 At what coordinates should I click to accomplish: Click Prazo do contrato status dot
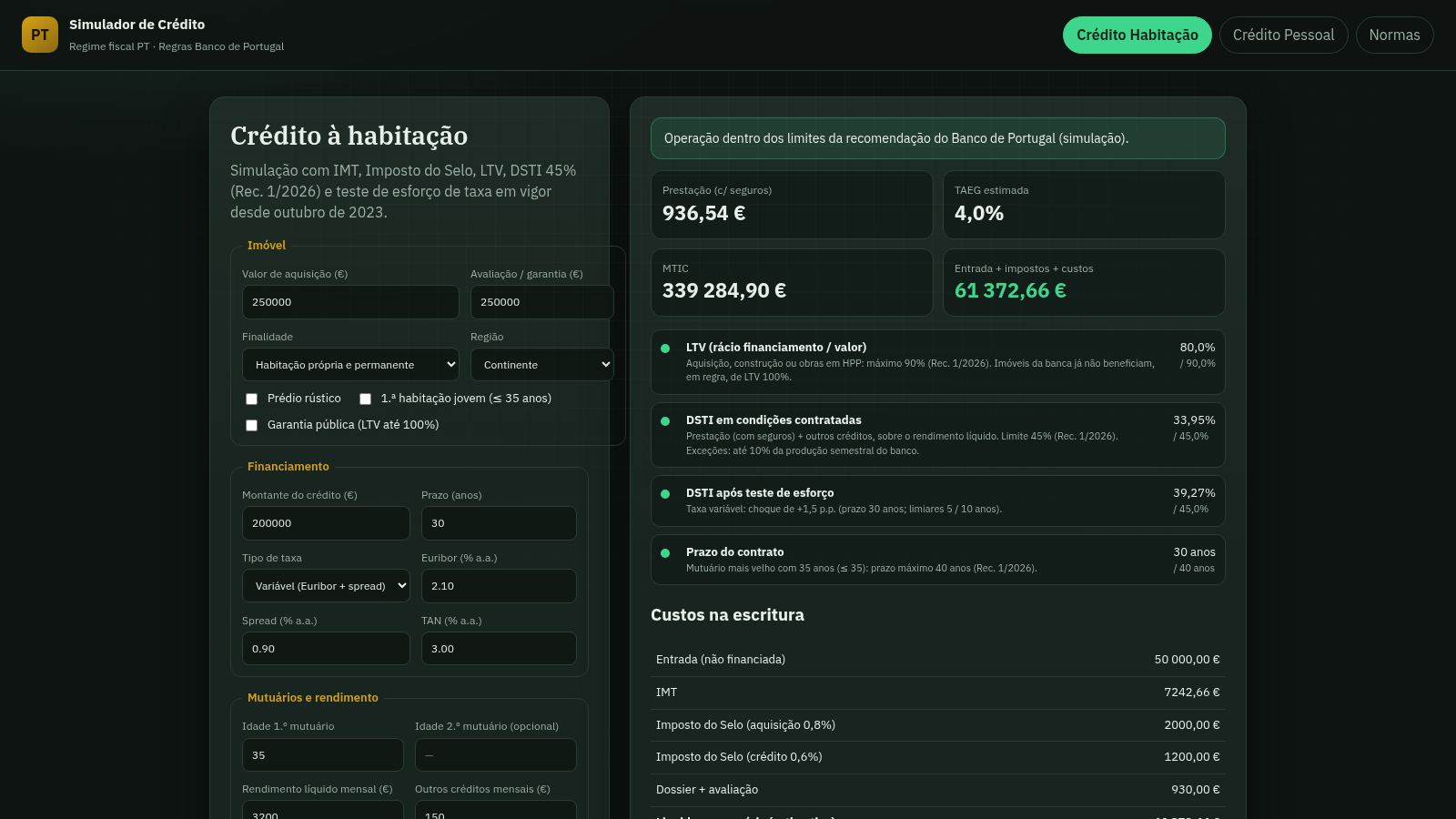click(665, 553)
